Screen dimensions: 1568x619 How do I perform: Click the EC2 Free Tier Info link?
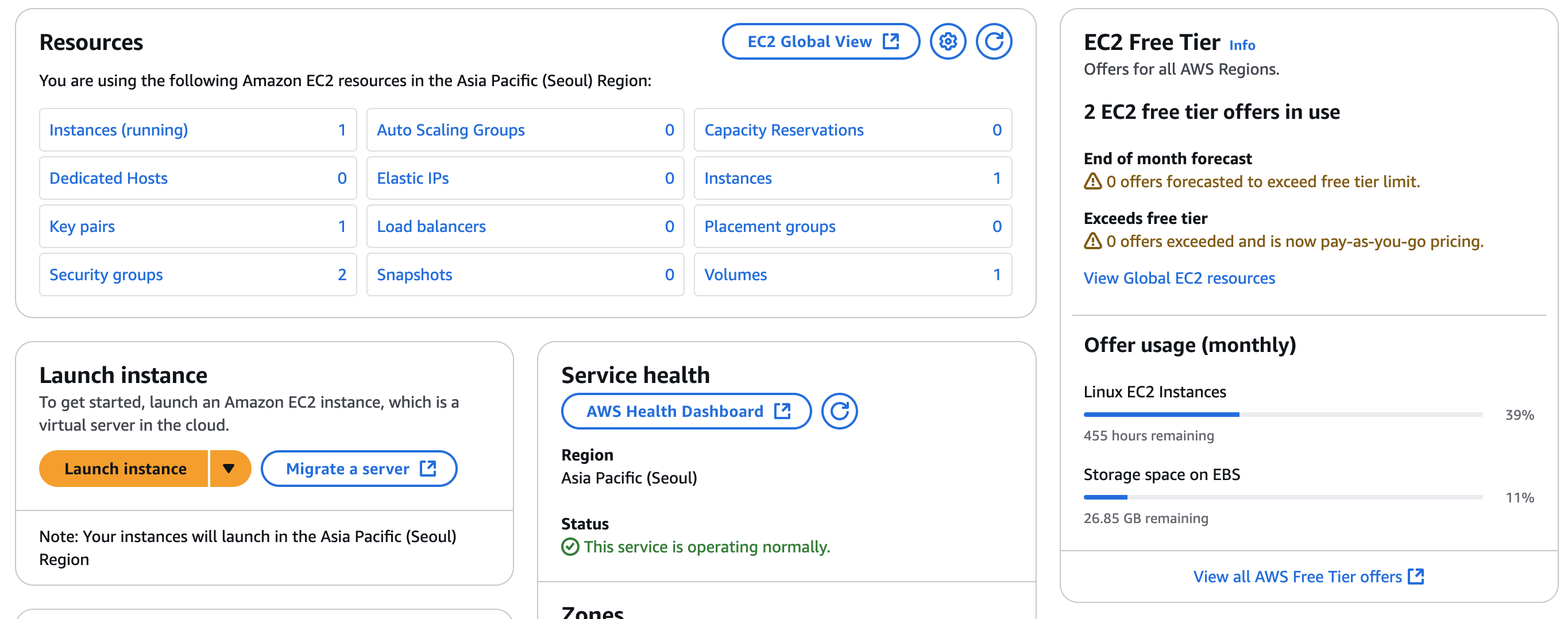coord(1242,45)
